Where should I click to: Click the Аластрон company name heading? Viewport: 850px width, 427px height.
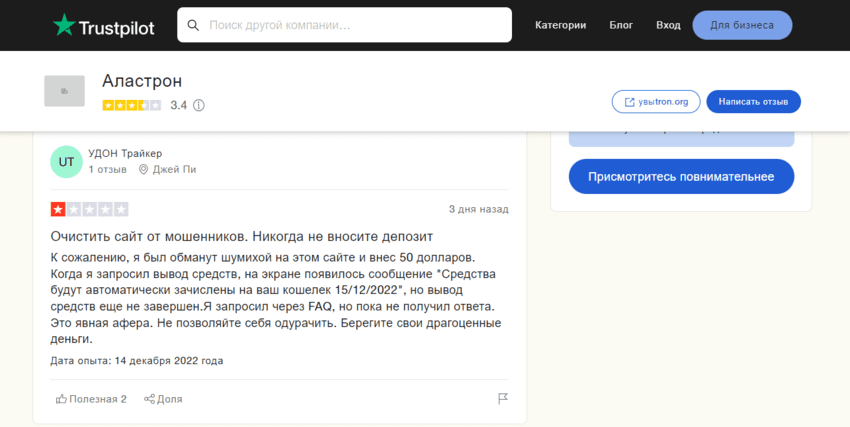[x=142, y=81]
